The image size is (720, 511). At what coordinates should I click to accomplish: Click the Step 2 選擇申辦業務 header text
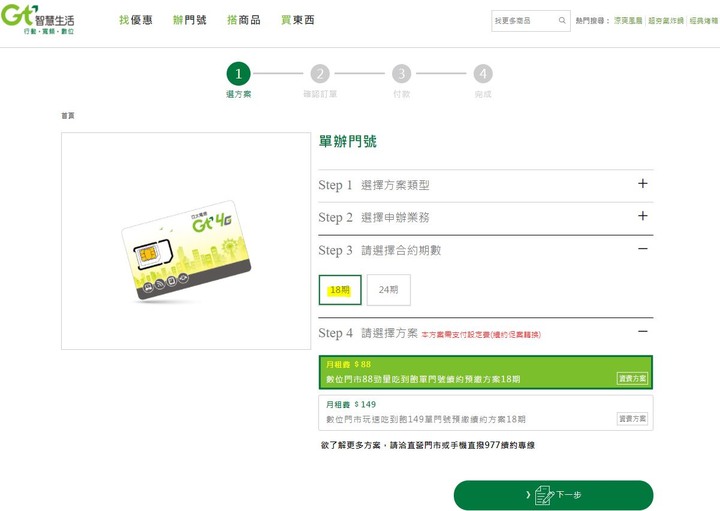374,217
